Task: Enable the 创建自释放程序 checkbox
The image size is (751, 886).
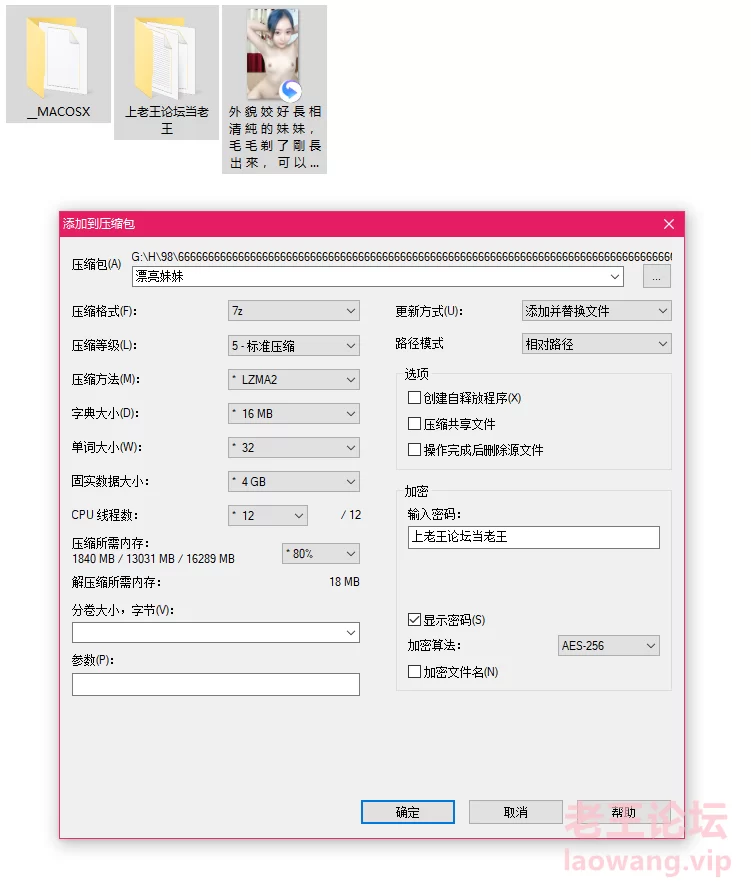Action: coord(415,398)
